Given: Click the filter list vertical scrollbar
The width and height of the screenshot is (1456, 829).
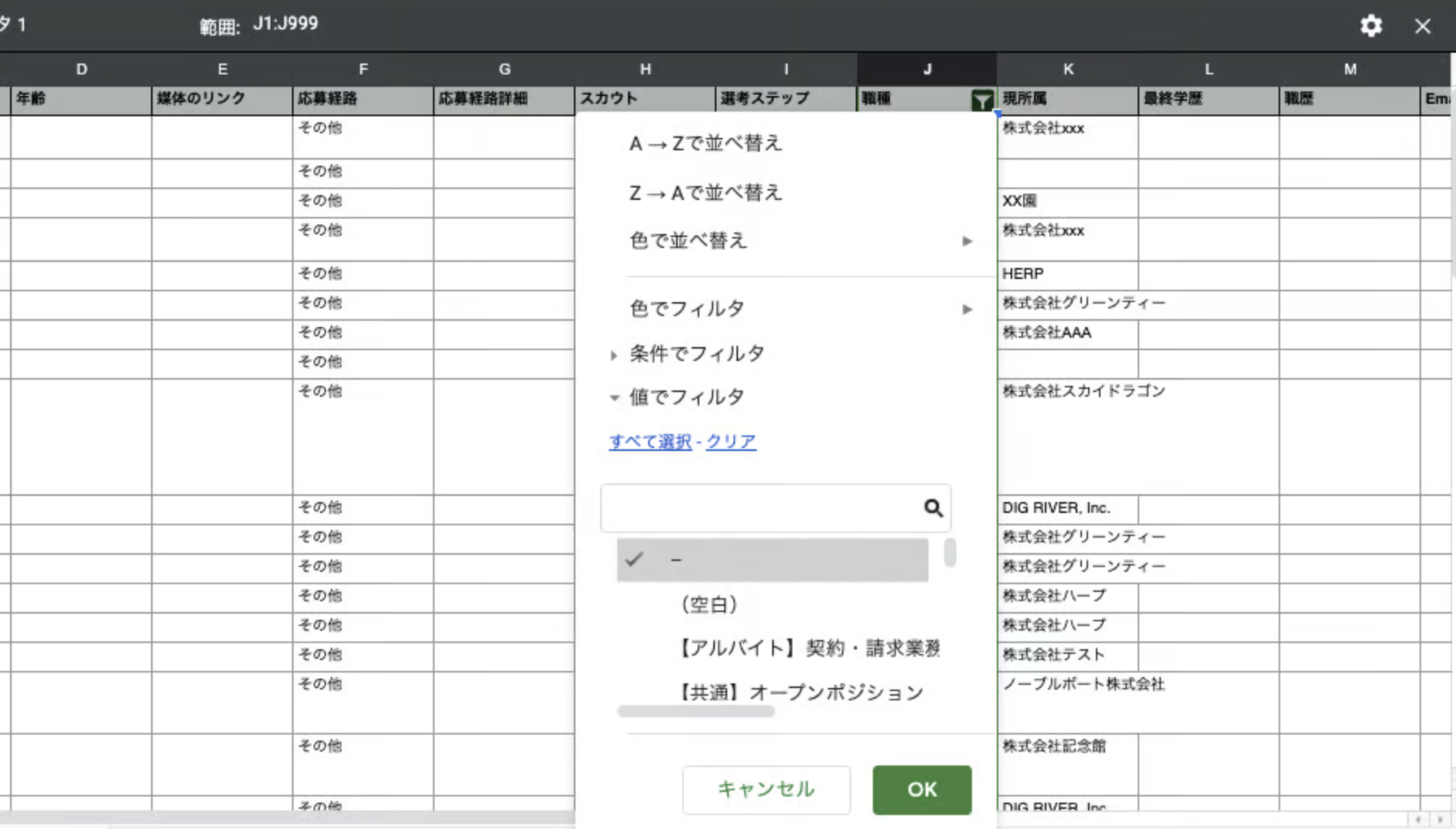Looking at the screenshot, I should coord(949,552).
